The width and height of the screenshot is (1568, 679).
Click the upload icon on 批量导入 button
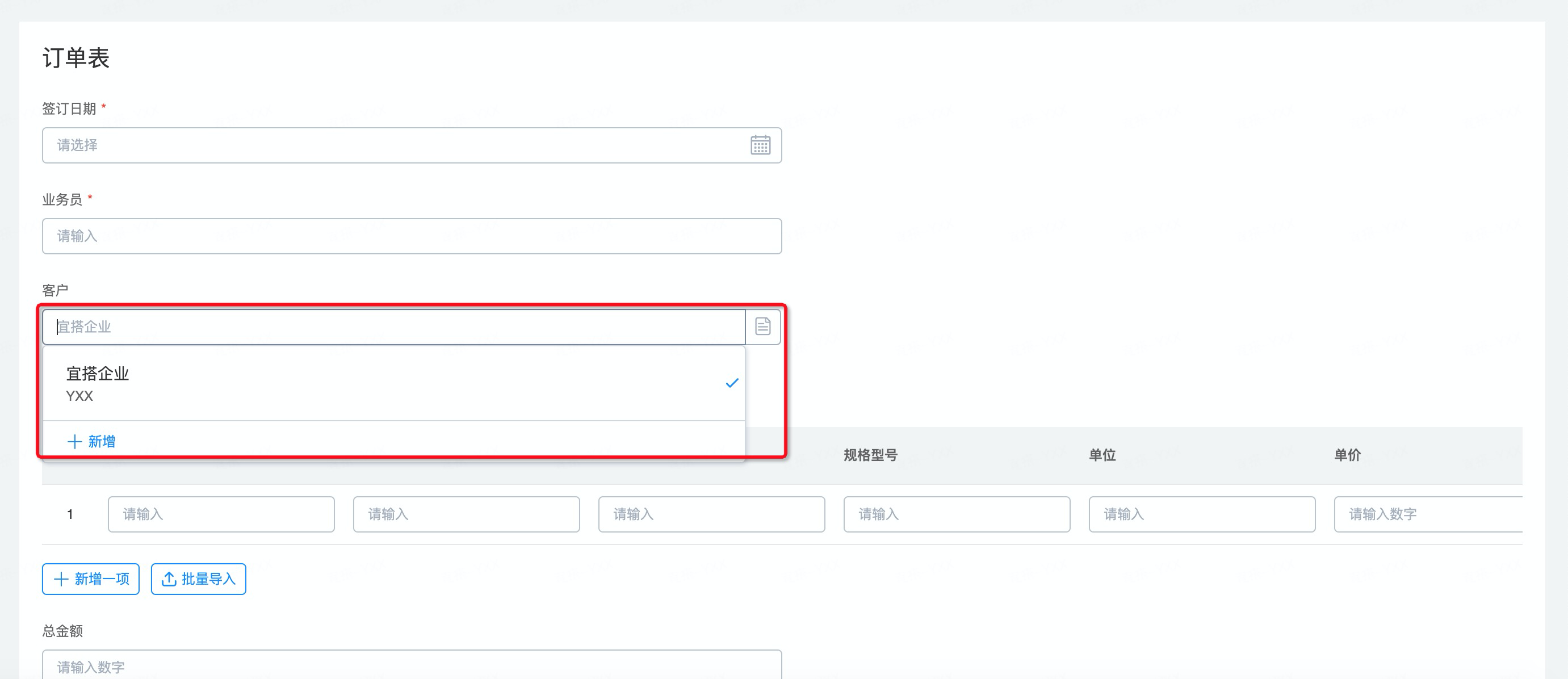pos(169,579)
